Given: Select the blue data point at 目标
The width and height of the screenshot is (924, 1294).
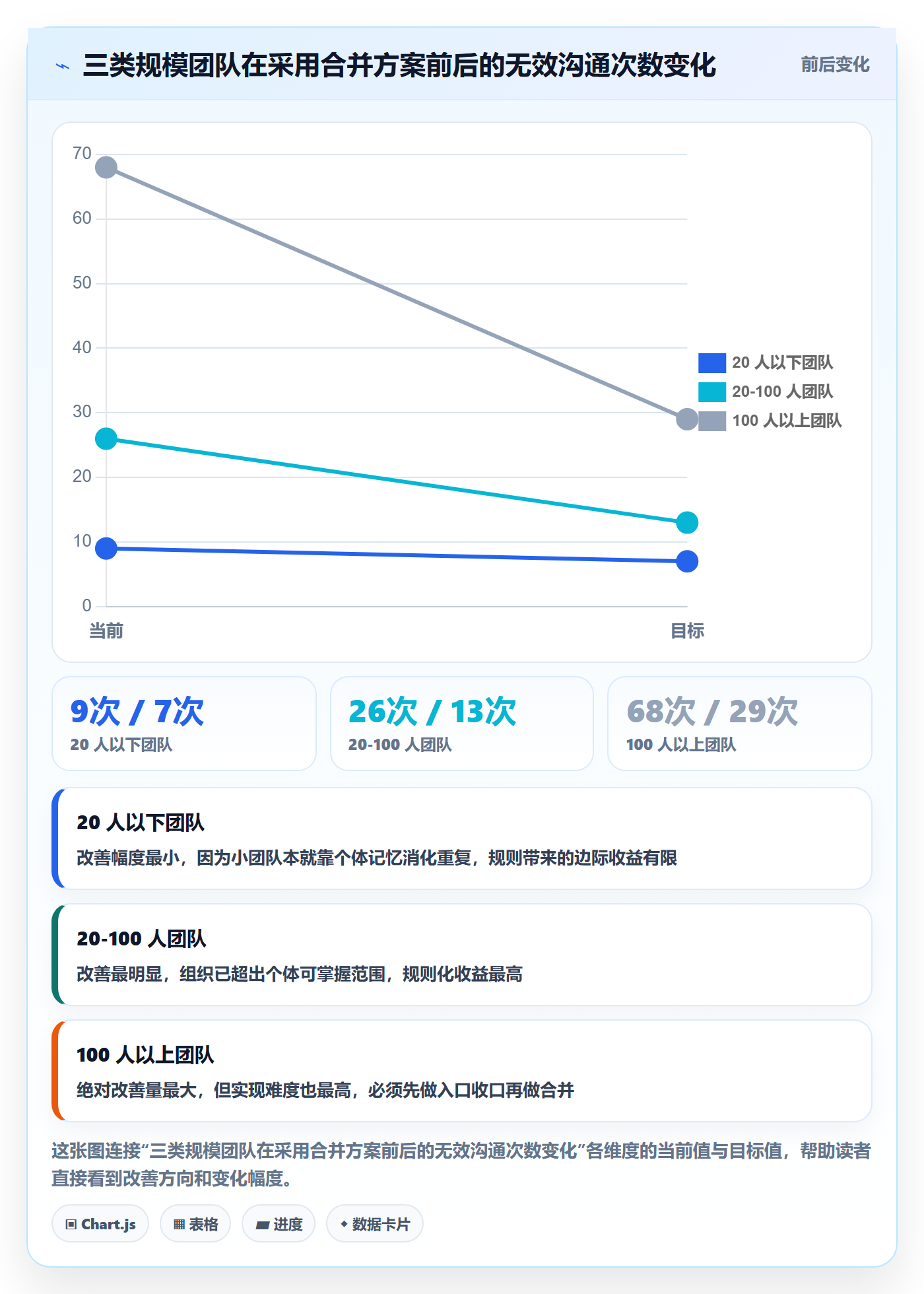Looking at the screenshot, I should coord(687,561).
